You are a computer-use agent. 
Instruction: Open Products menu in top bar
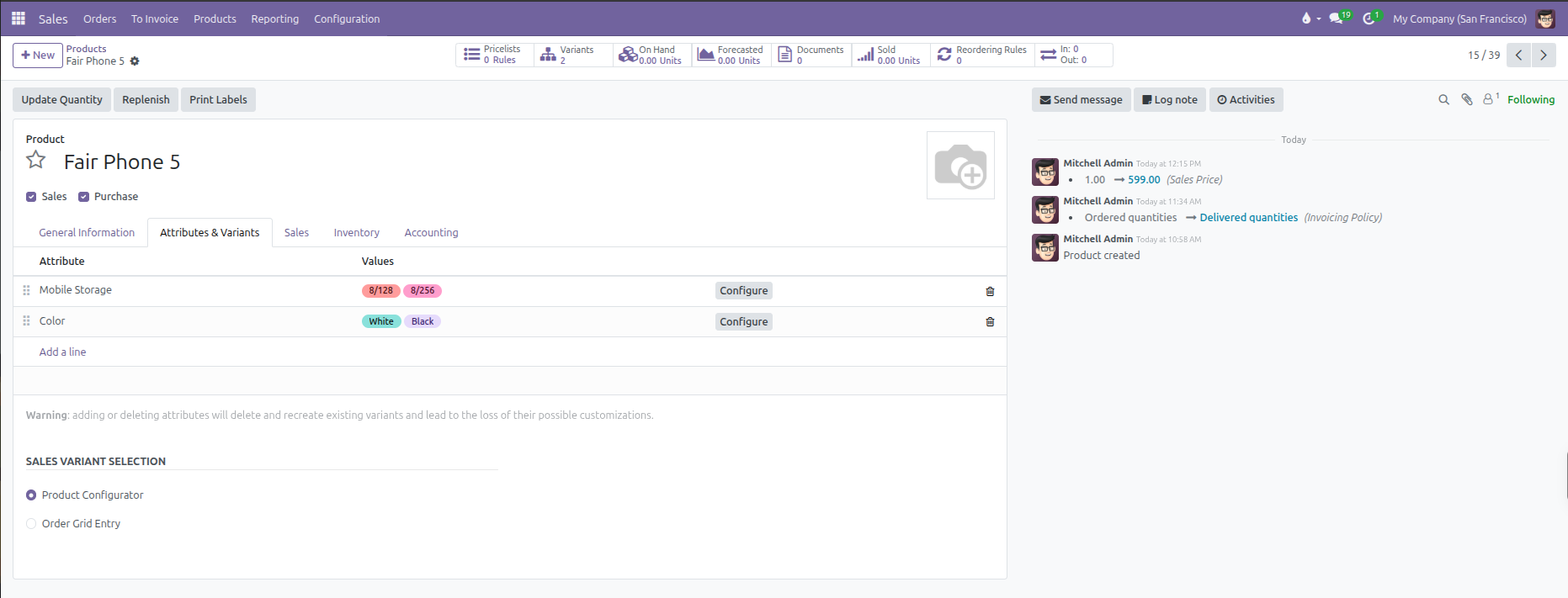215,19
